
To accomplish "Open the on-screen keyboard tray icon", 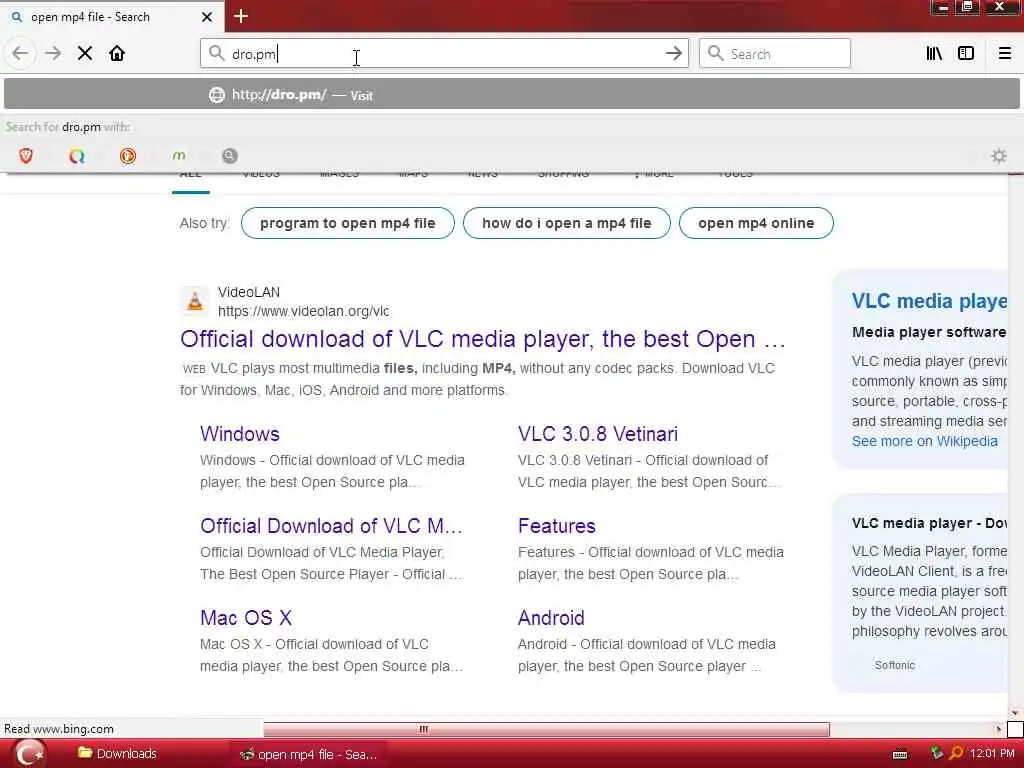I will pyautogui.click(x=900, y=754).
